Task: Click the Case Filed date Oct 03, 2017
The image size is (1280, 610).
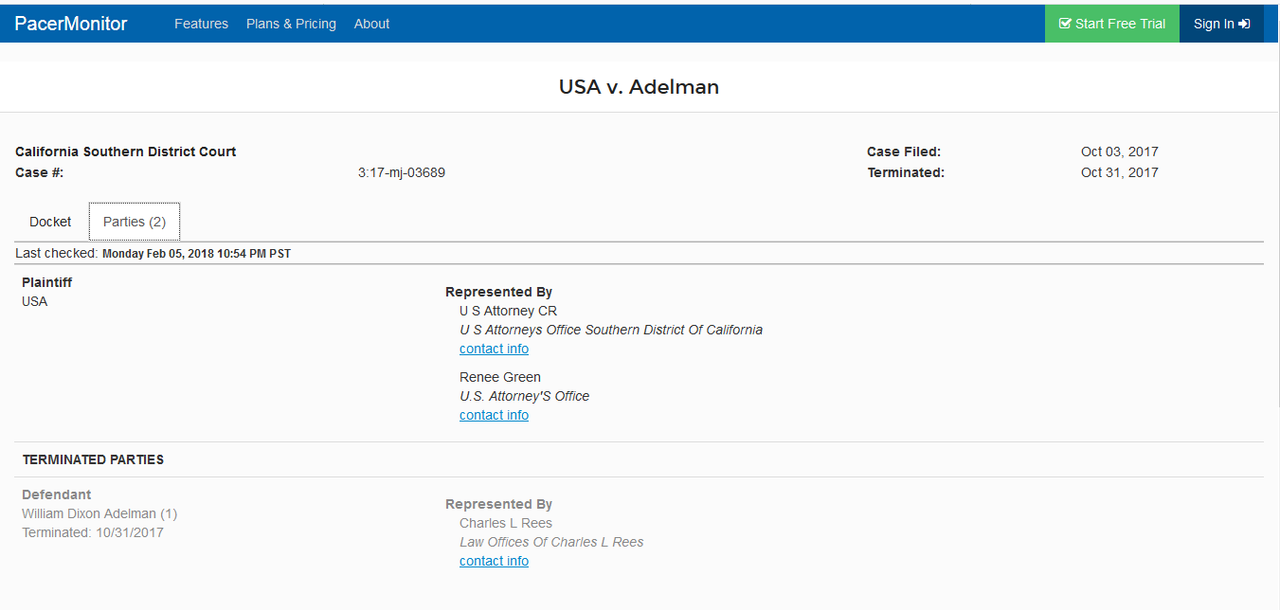Action: [x=1119, y=152]
